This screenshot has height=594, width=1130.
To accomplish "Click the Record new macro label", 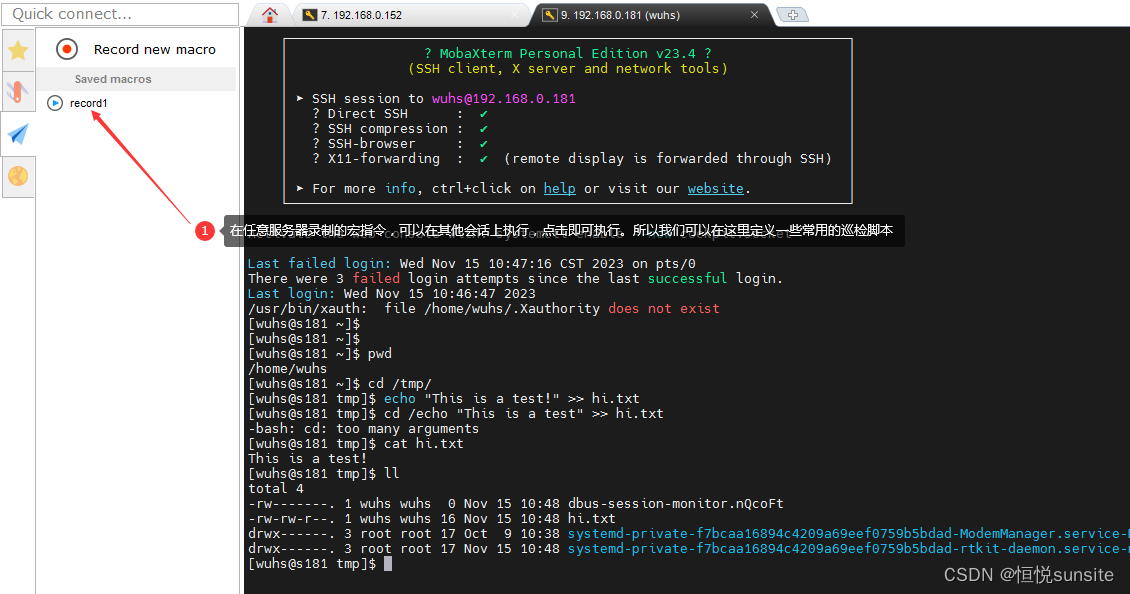I will point(154,49).
